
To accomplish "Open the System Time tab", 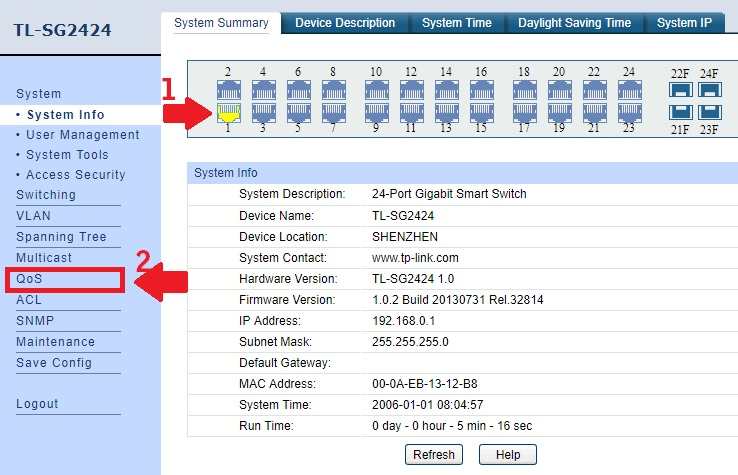I will (x=457, y=23).
